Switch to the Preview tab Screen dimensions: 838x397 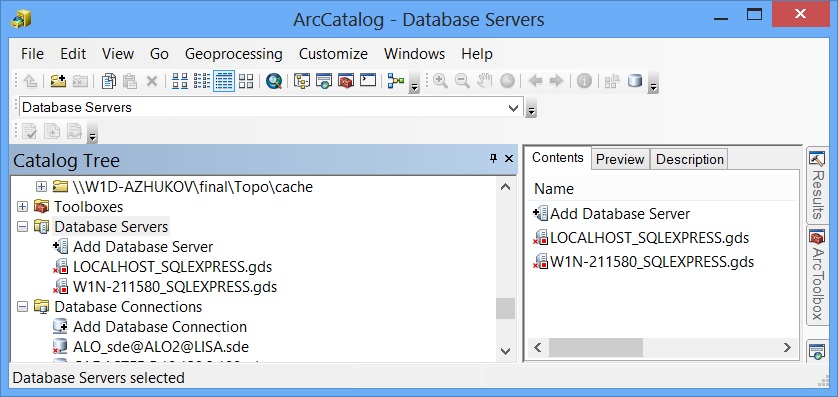(x=620, y=159)
